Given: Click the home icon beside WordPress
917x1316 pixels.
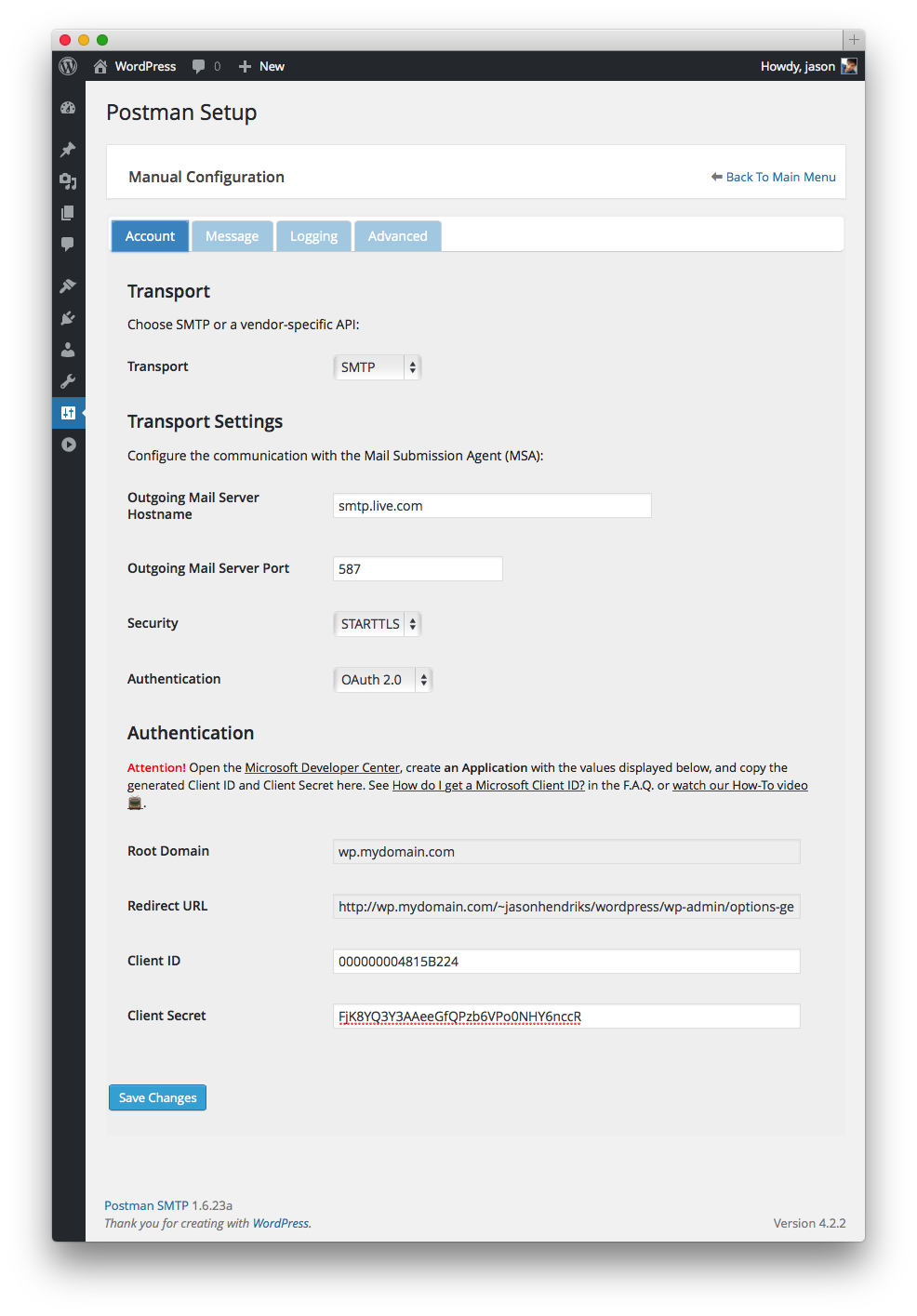Looking at the screenshot, I should (x=100, y=66).
